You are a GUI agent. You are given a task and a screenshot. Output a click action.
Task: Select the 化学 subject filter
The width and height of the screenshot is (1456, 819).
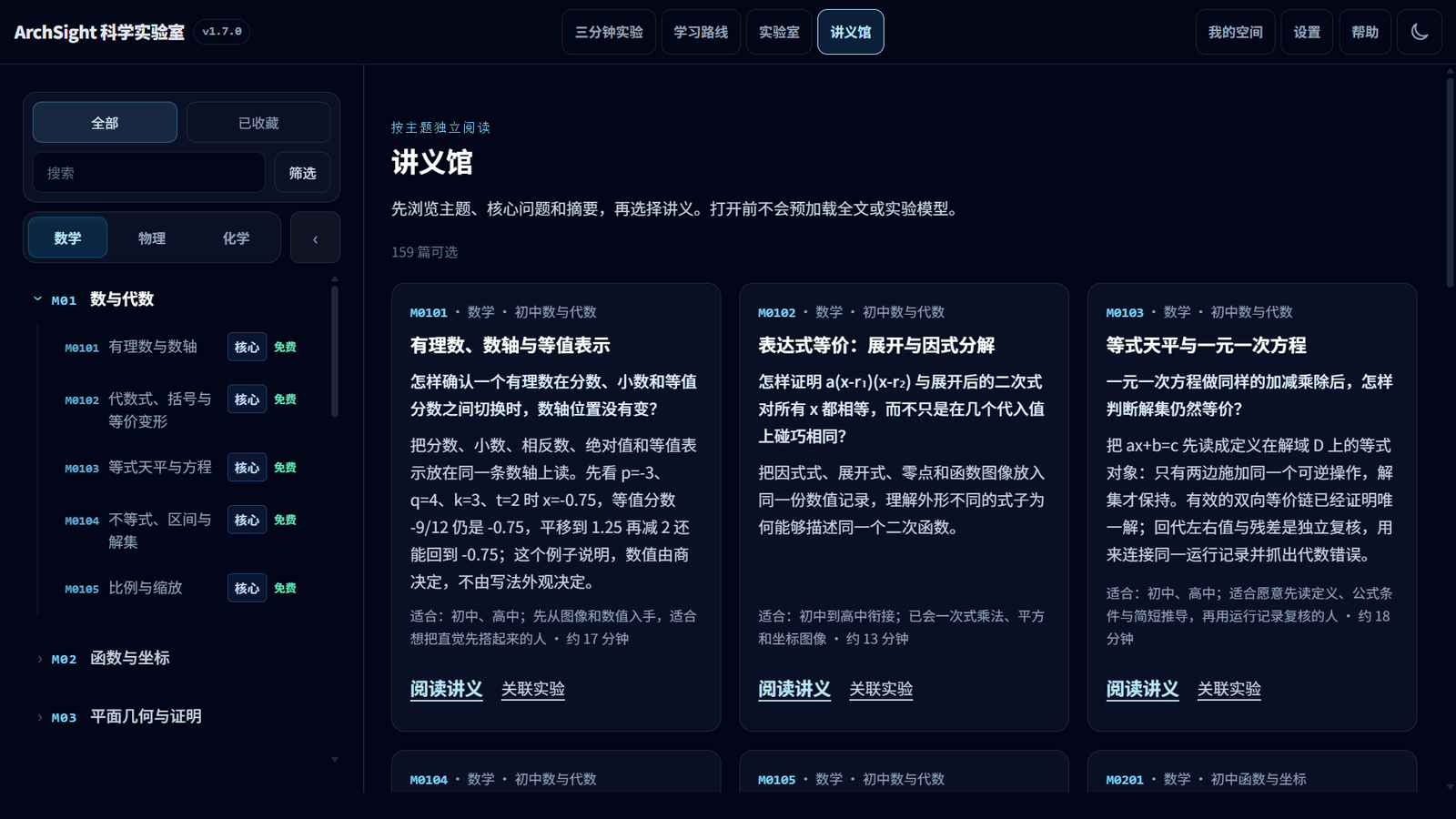click(x=237, y=238)
